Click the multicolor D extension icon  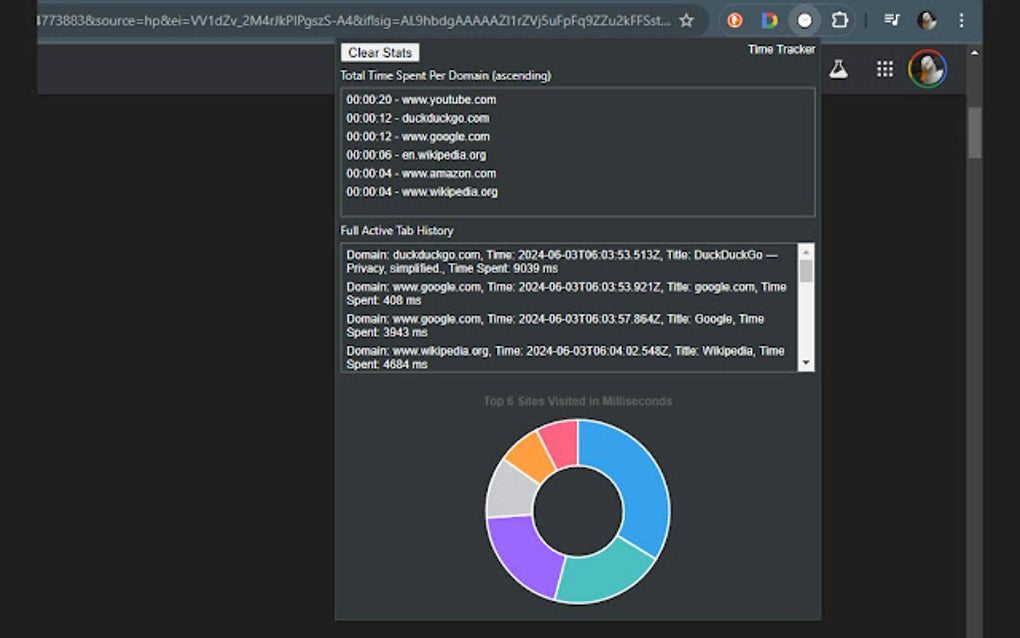pyautogui.click(x=769, y=20)
